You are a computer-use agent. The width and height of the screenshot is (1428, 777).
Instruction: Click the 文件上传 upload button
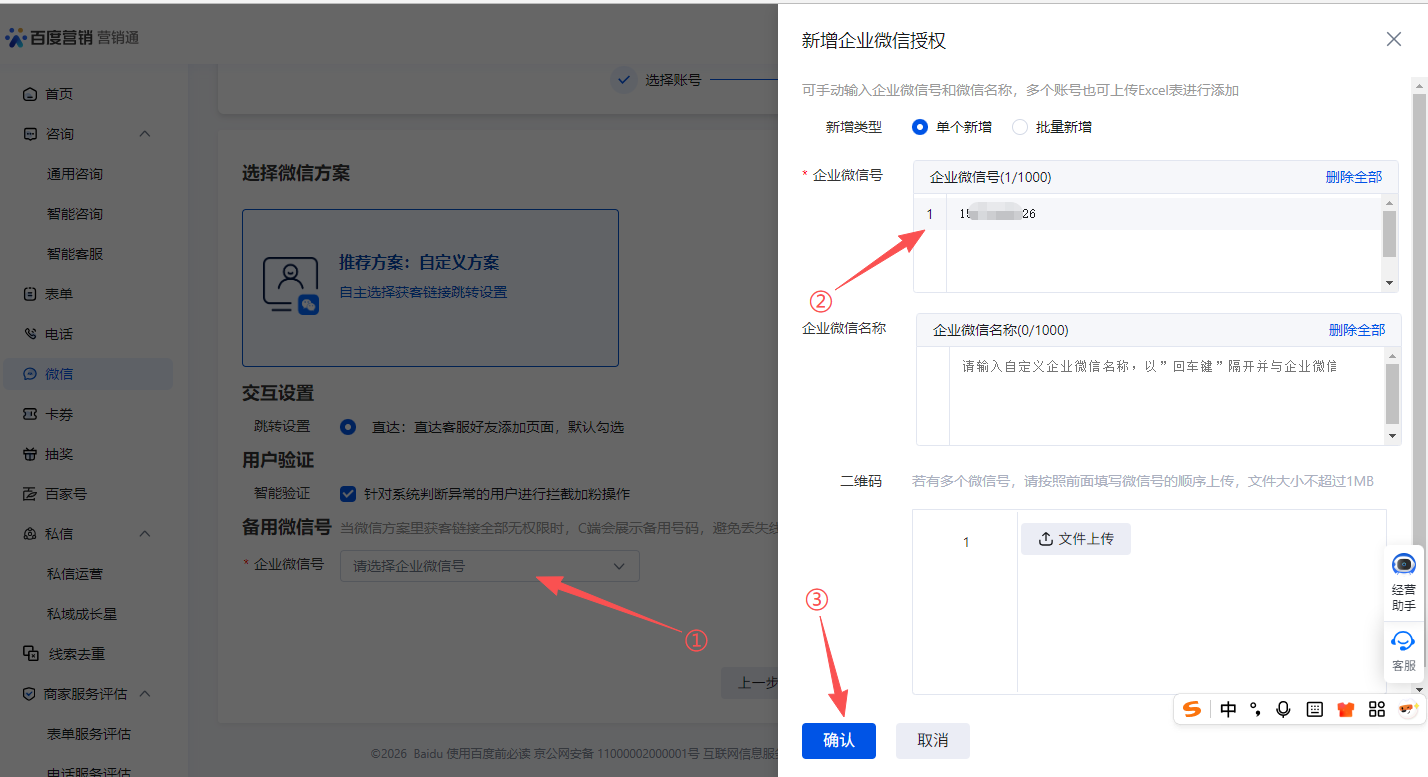tap(1075, 539)
